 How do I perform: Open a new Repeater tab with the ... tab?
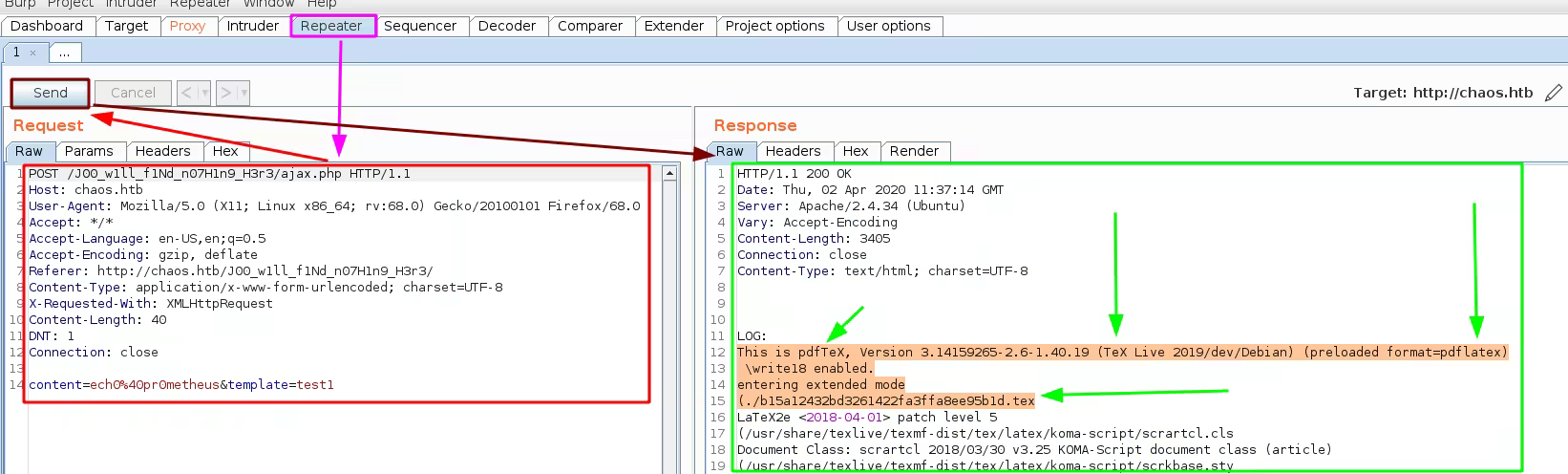point(64,53)
